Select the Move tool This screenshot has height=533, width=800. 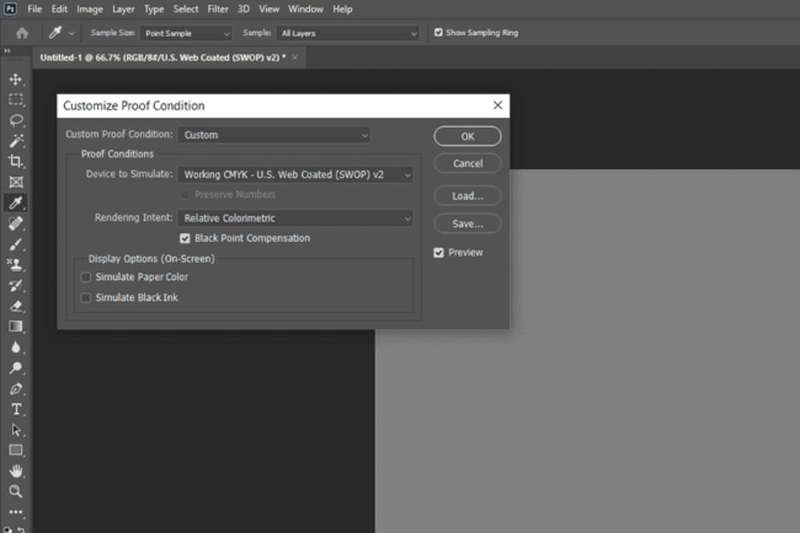click(16, 79)
